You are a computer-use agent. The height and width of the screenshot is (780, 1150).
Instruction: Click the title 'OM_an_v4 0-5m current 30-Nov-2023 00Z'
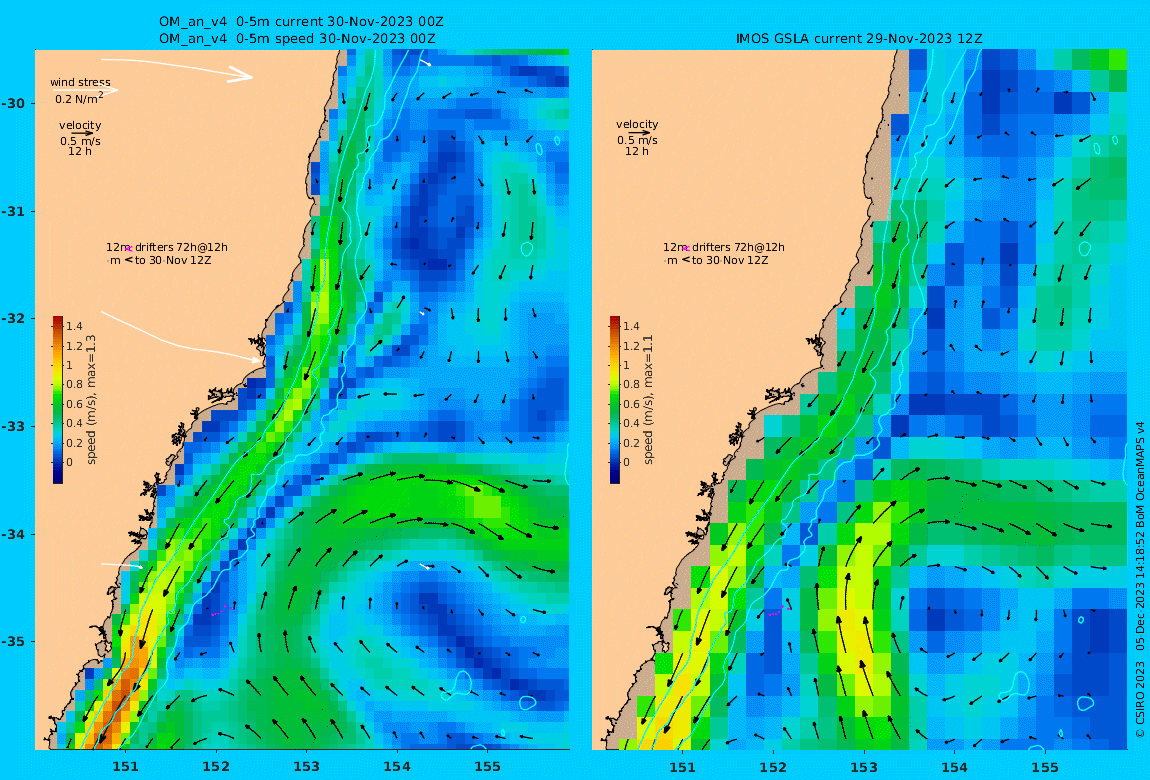301,22
